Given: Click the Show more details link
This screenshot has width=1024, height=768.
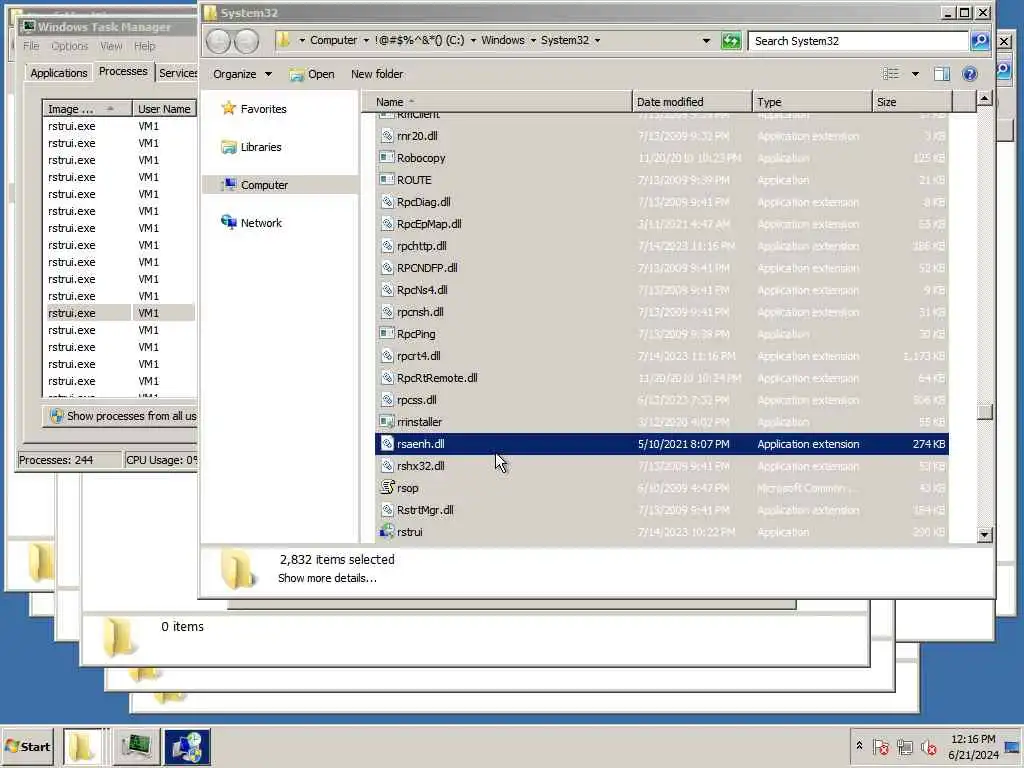Looking at the screenshot, I should coord(327,578).
